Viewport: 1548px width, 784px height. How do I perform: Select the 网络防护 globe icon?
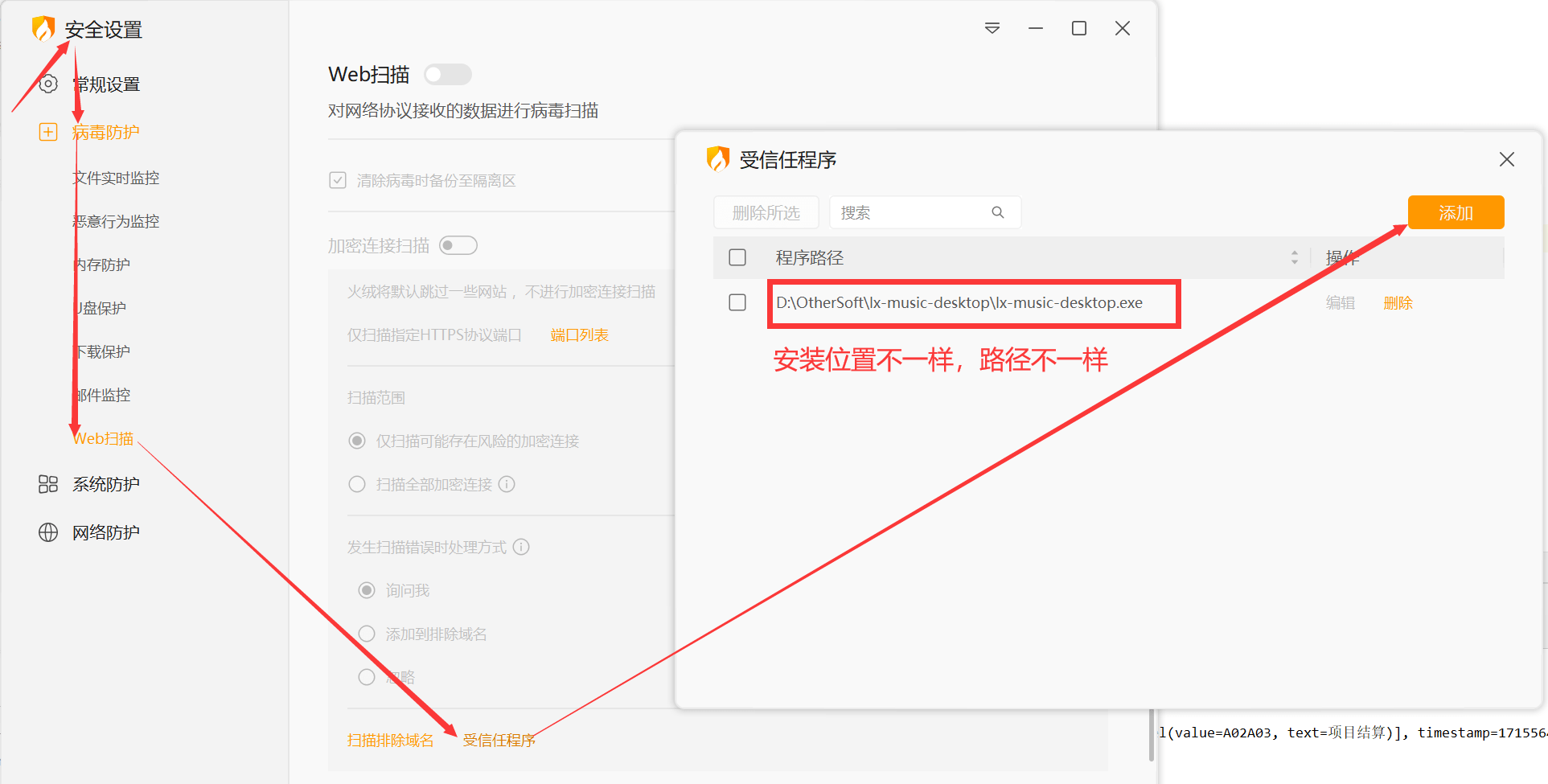pyautogui.click(x=47, y=532)
